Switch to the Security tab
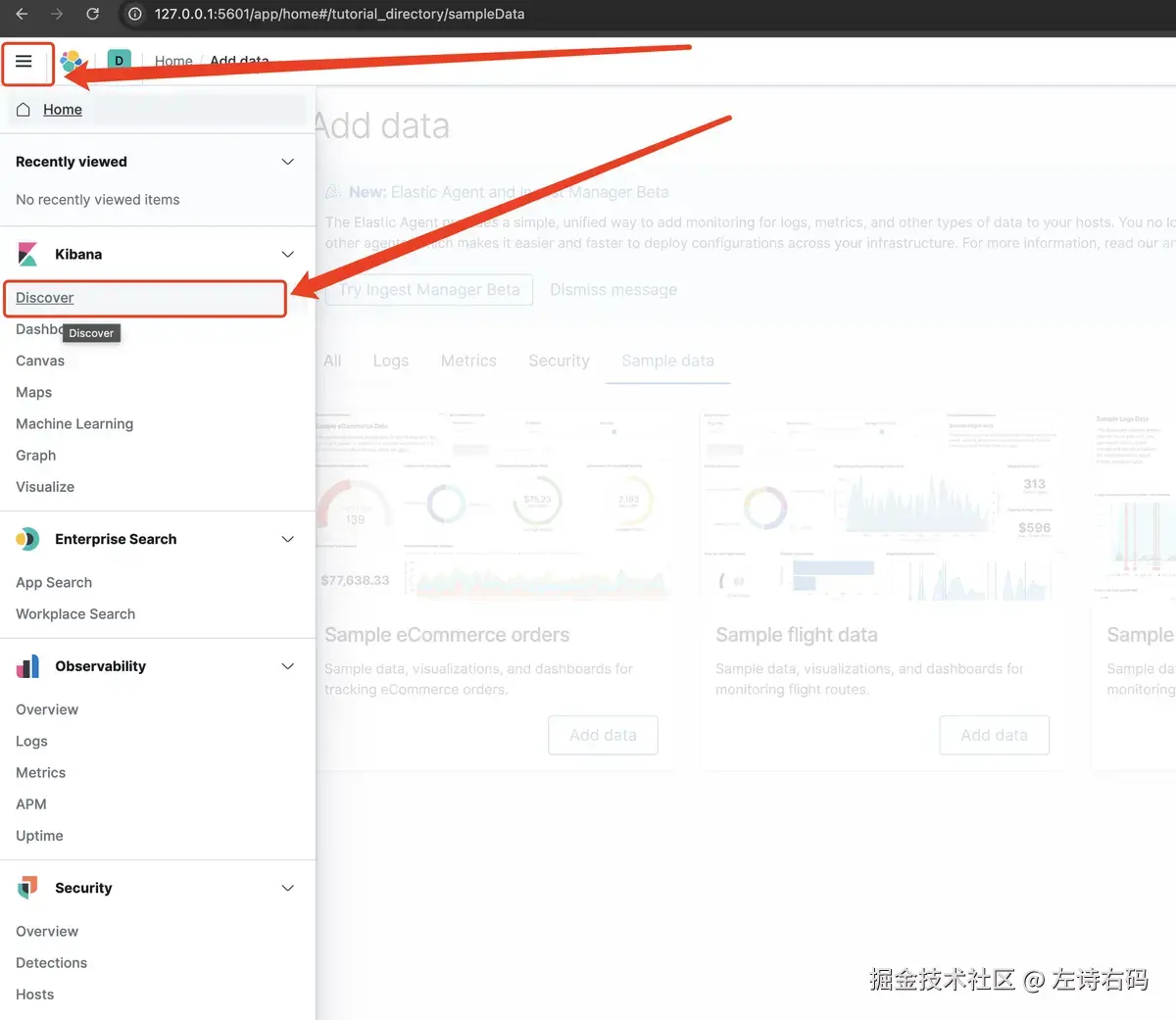This screenshot has height=1020, width=1176. (x=560, y=361)
